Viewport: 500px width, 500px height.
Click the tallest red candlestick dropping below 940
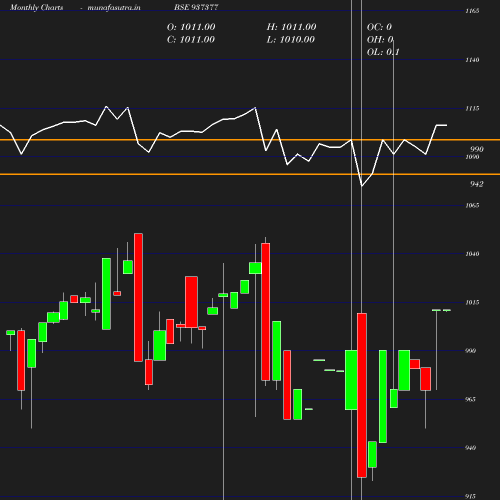(x=362, y=395)
